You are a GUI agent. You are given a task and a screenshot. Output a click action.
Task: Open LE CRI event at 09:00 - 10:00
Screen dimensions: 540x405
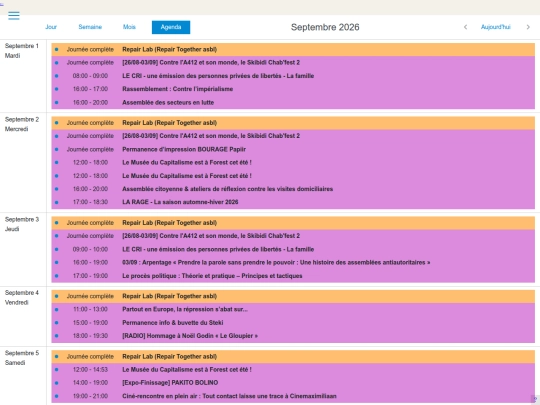[x=293, y=249]
